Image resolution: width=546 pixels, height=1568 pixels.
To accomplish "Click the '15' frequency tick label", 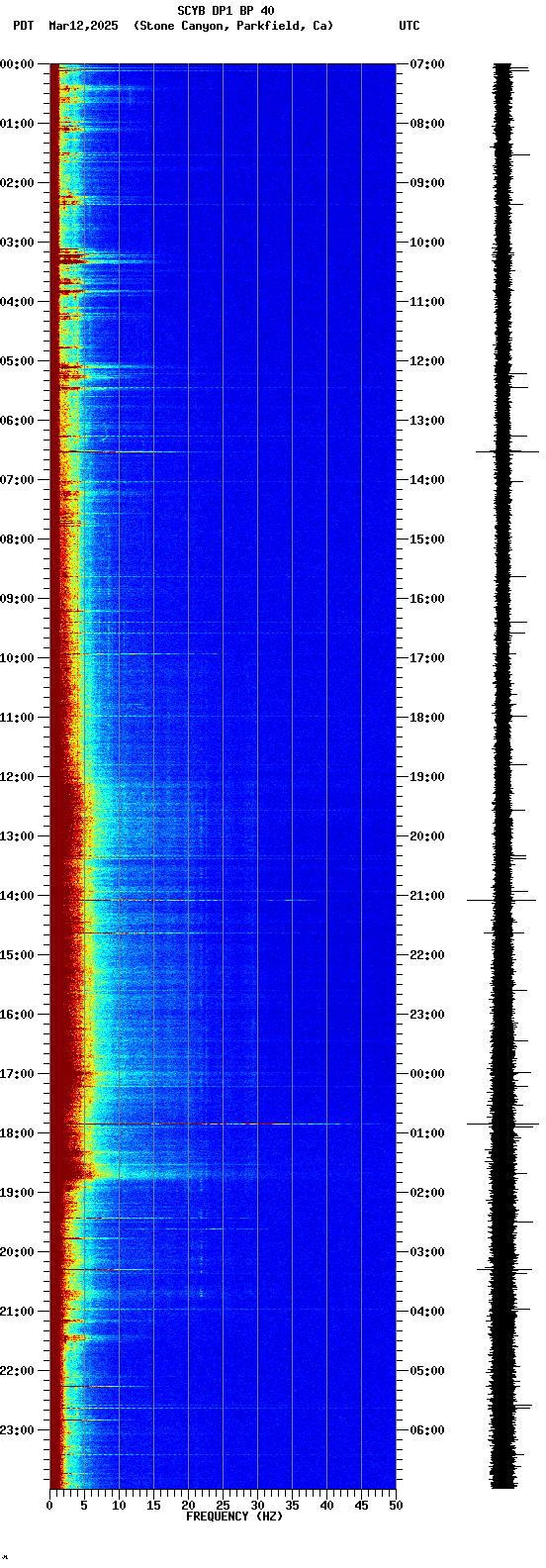I will 153,1506.
